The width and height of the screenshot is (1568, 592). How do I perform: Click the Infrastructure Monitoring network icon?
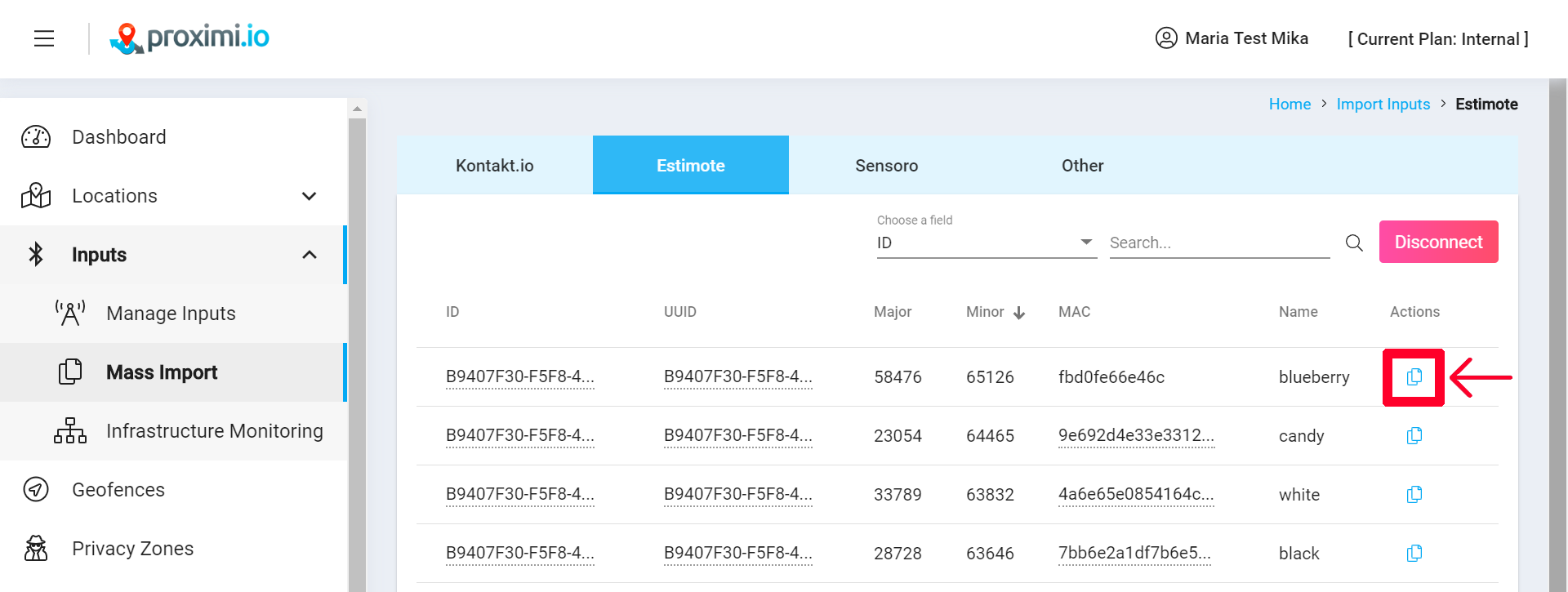pyautogui.click(x=70, y=430)
